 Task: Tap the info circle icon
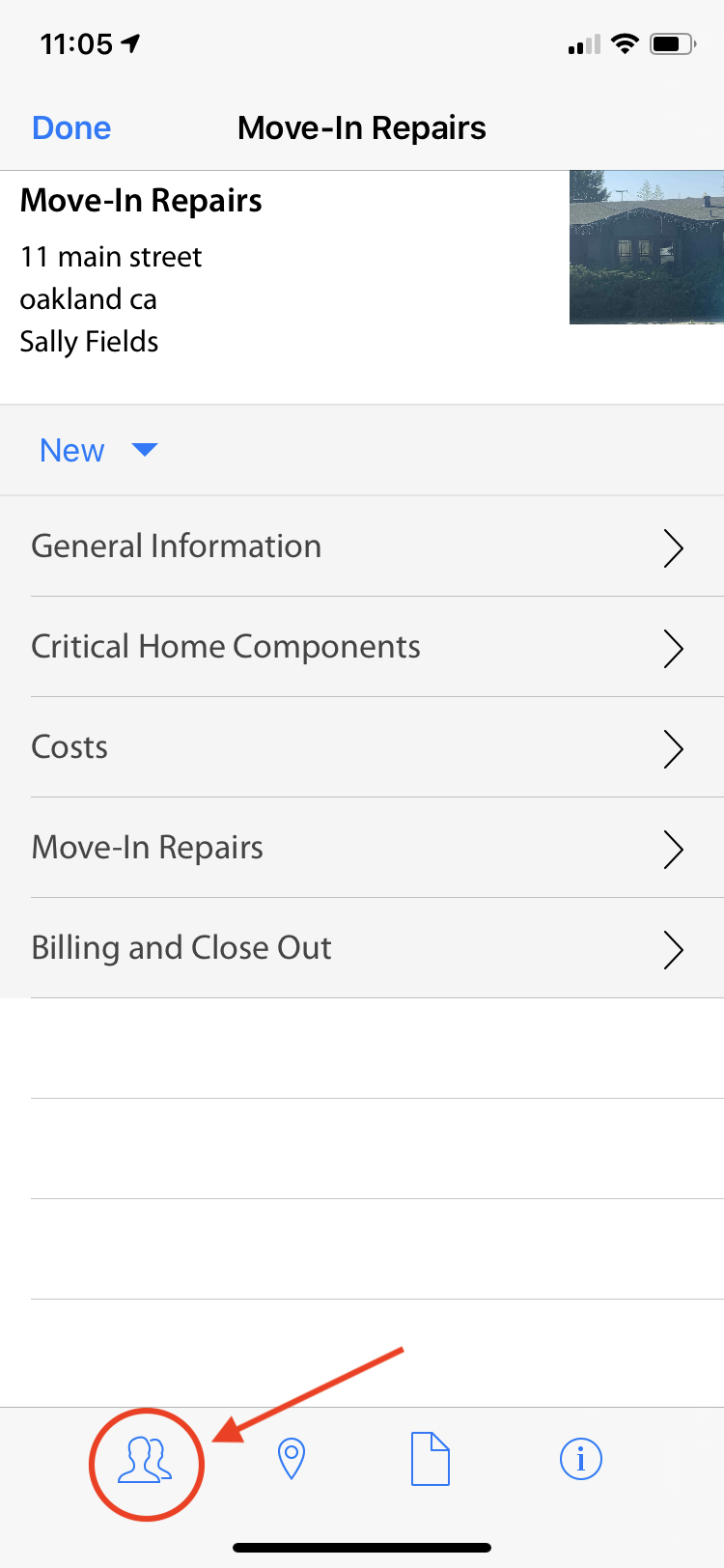580,1459
